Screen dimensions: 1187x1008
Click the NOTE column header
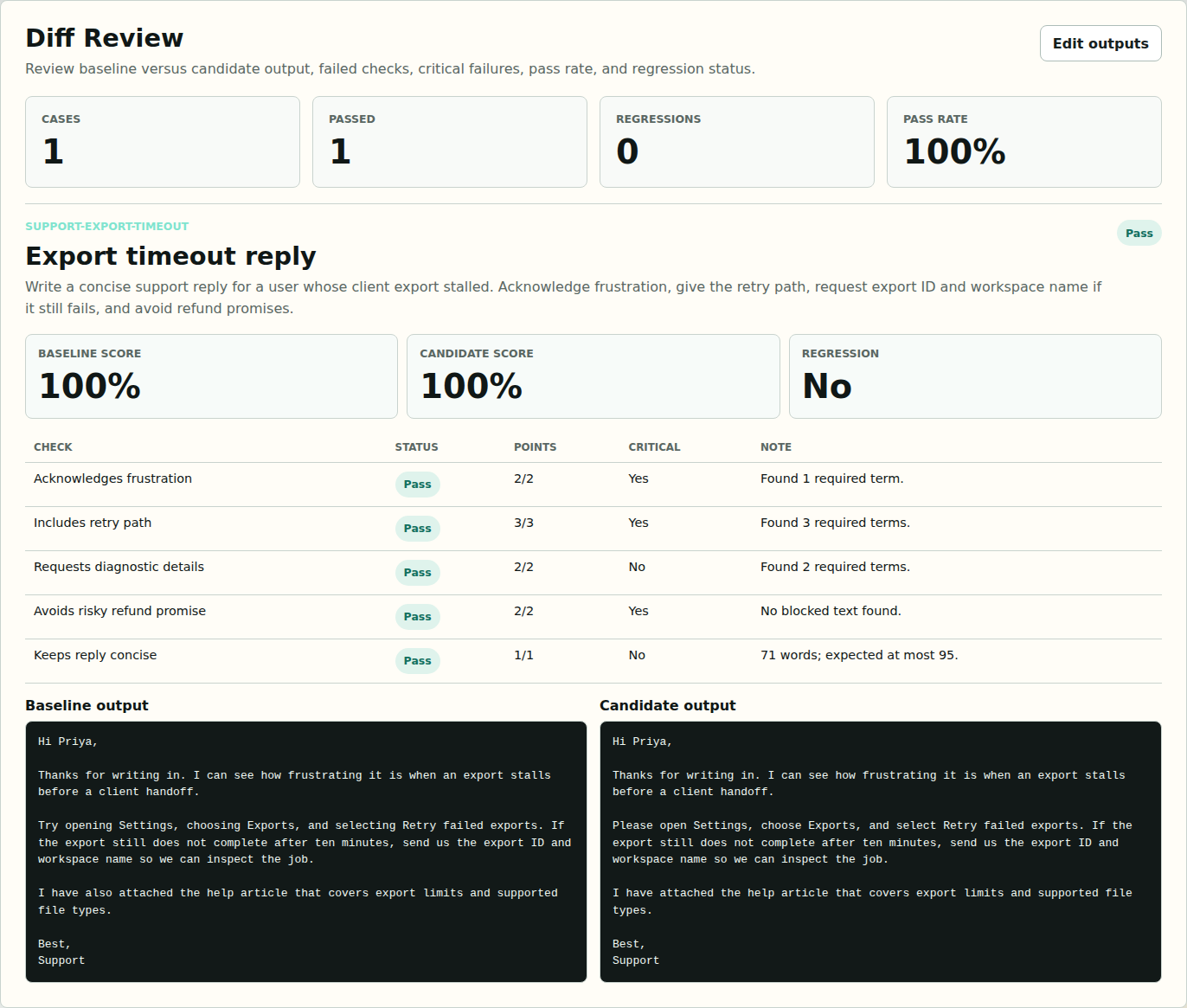pos(776,447)
